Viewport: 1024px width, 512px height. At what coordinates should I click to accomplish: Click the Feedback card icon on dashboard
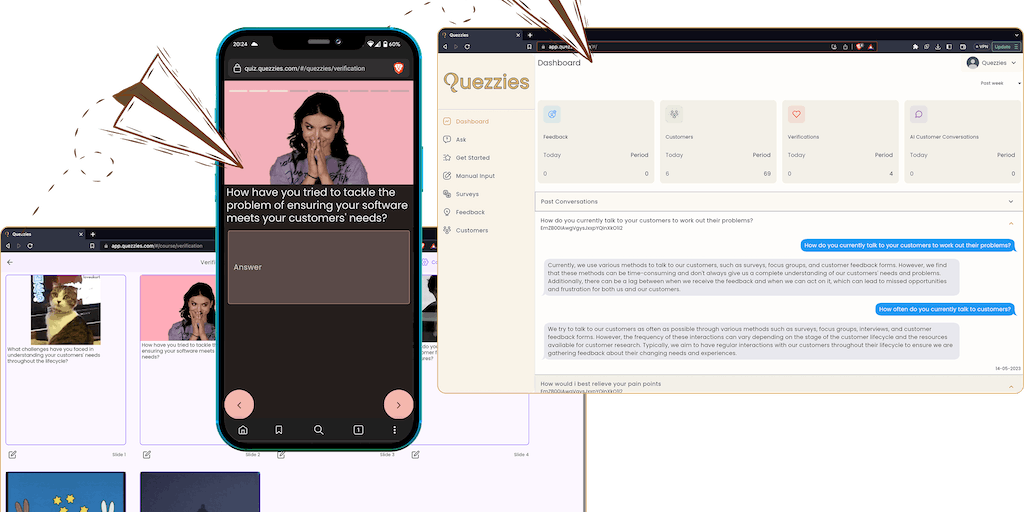(552, 114)
